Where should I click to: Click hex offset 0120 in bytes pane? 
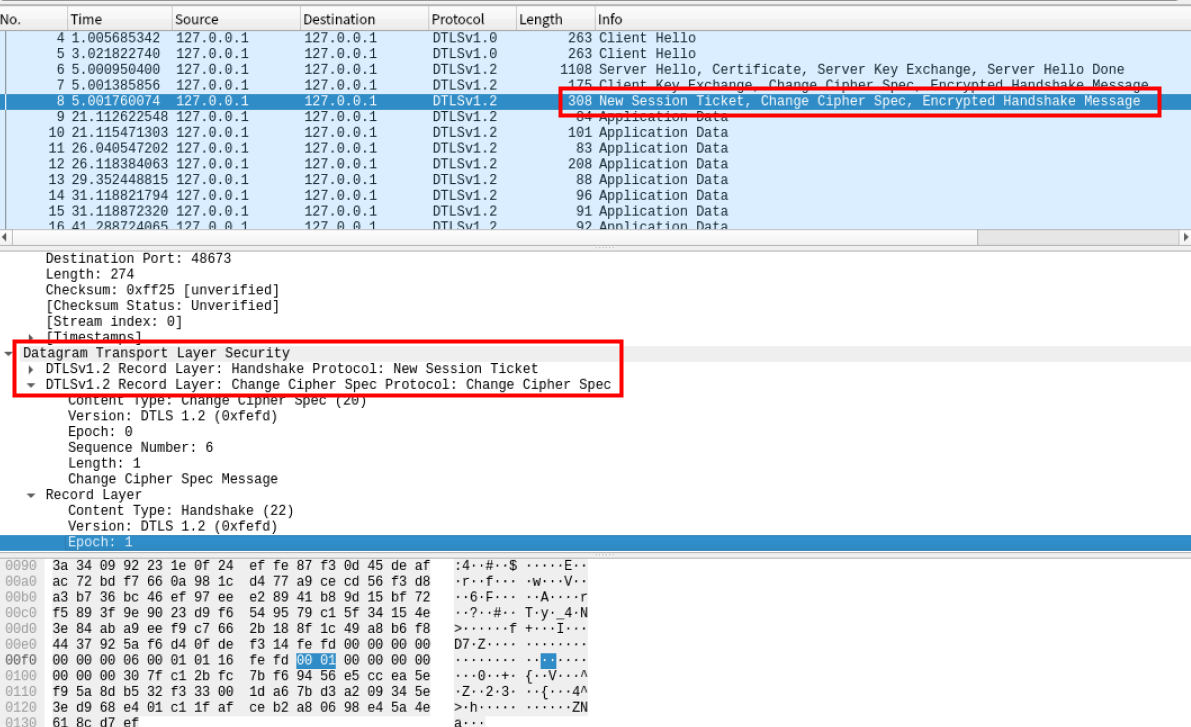pos(21,708)
